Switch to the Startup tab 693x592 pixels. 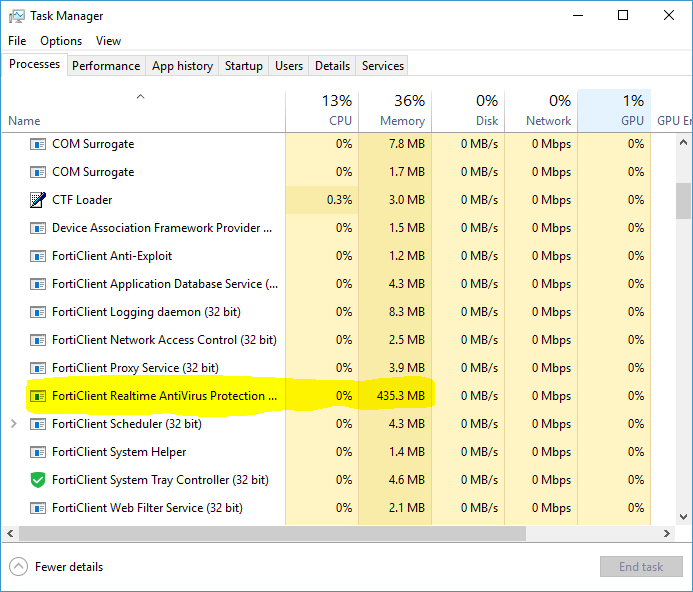coord(244,66)
